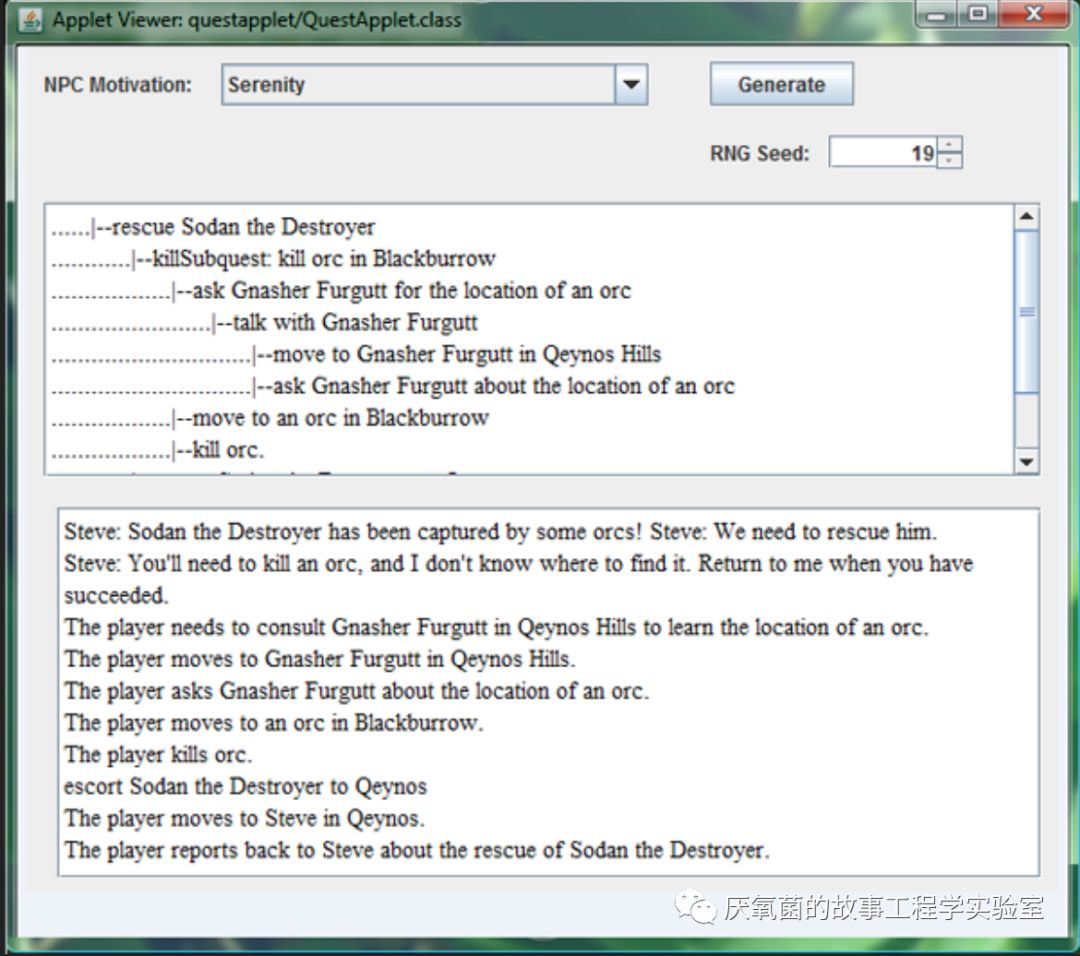
Task: Minimize the Applet Viewer window
Action: (935, 14)
